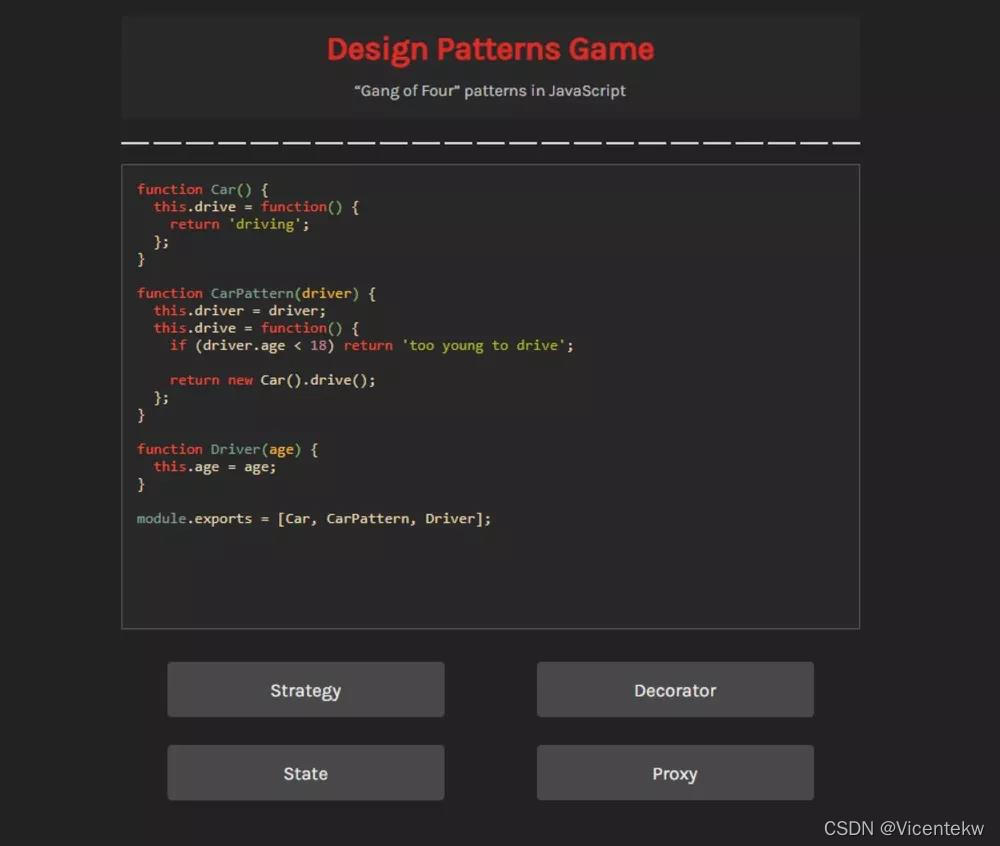The width and height of the screenshot is (1000, 846).
Task: Choose the Decorator answer button
Action: [x=675, y=689]
